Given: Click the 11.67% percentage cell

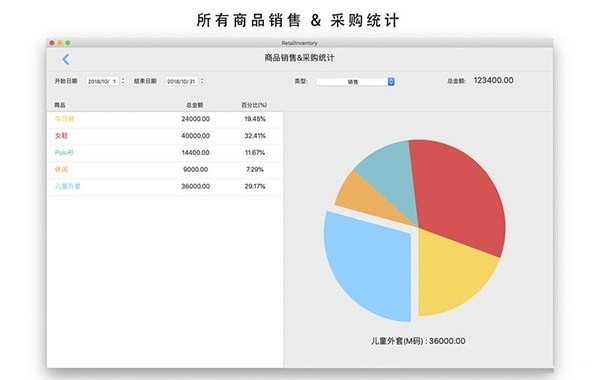Looking at the screenshot, I should pyautogui.click(x=255, y=153).
